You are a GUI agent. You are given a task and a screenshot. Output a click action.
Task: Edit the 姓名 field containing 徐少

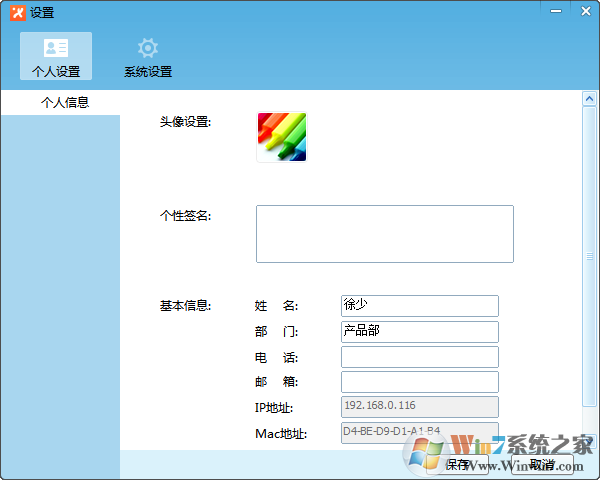coord(420,306)
